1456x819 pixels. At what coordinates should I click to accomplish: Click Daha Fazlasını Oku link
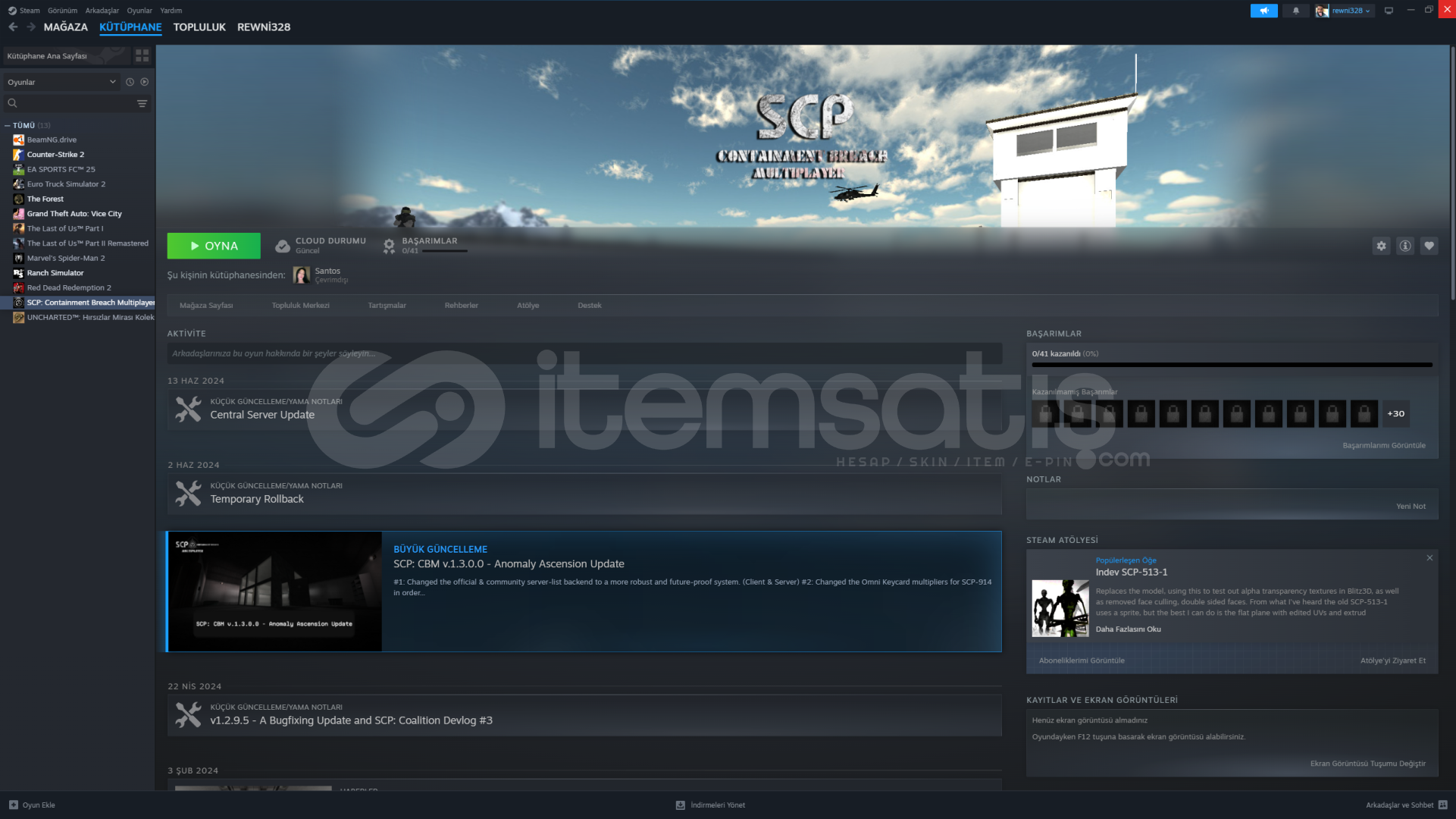tap(1128, 629)
